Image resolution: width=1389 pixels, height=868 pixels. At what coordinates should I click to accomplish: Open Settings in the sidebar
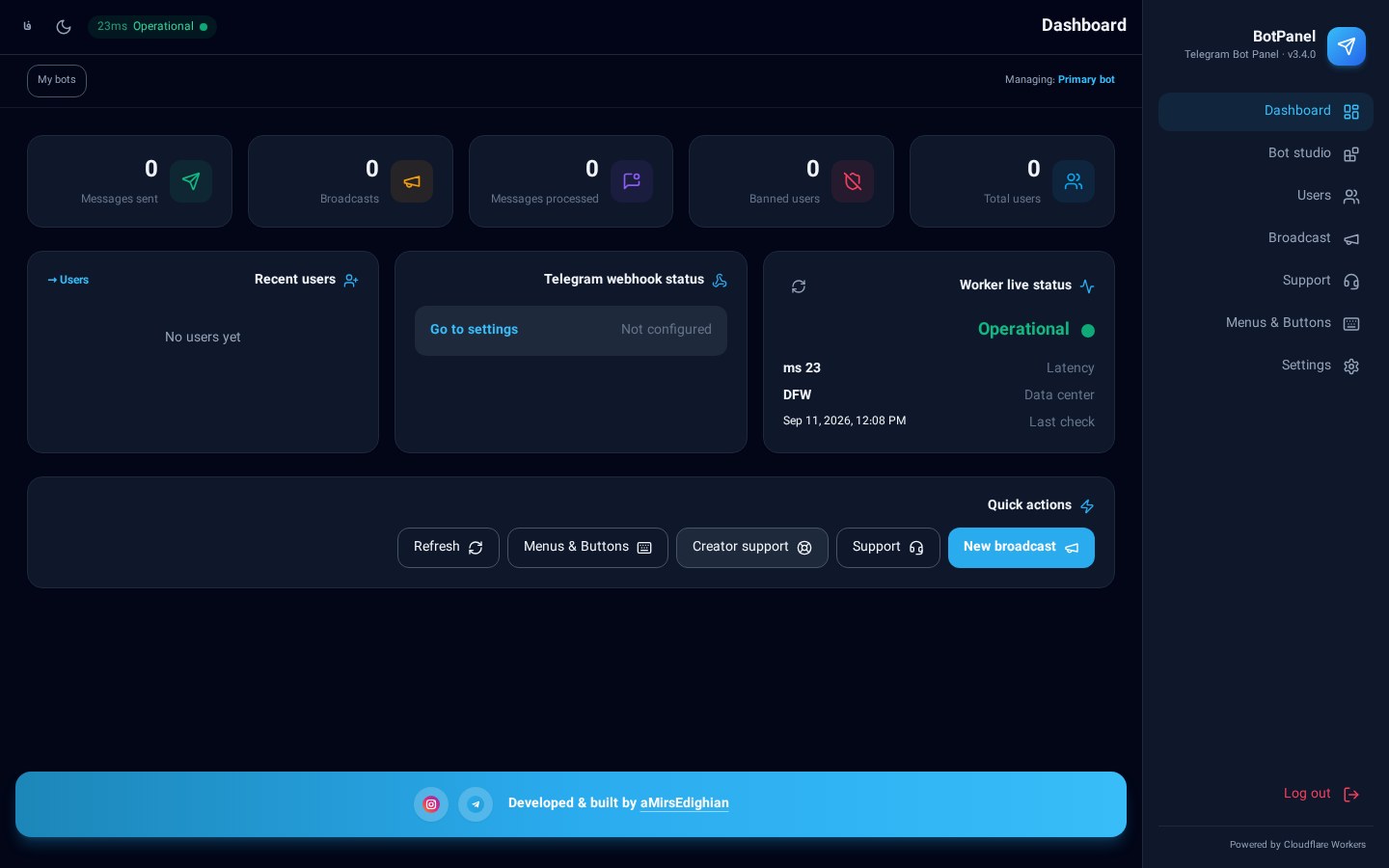pos(1266,366)
